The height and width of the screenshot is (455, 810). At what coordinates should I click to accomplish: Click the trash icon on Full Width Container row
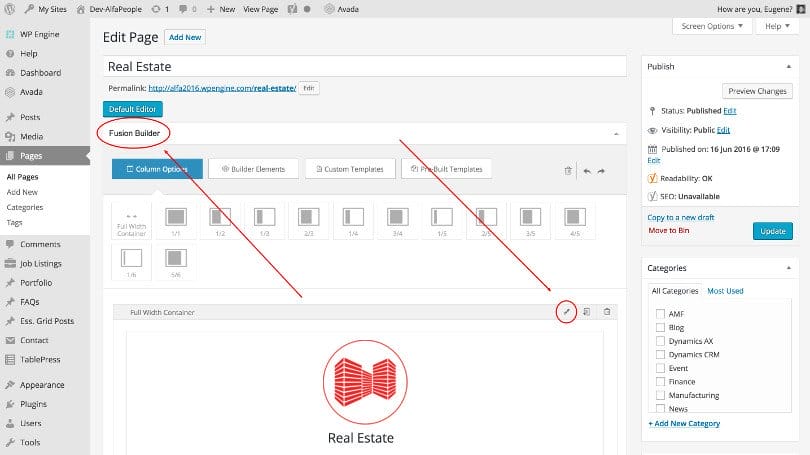click(x=606, y=312)
